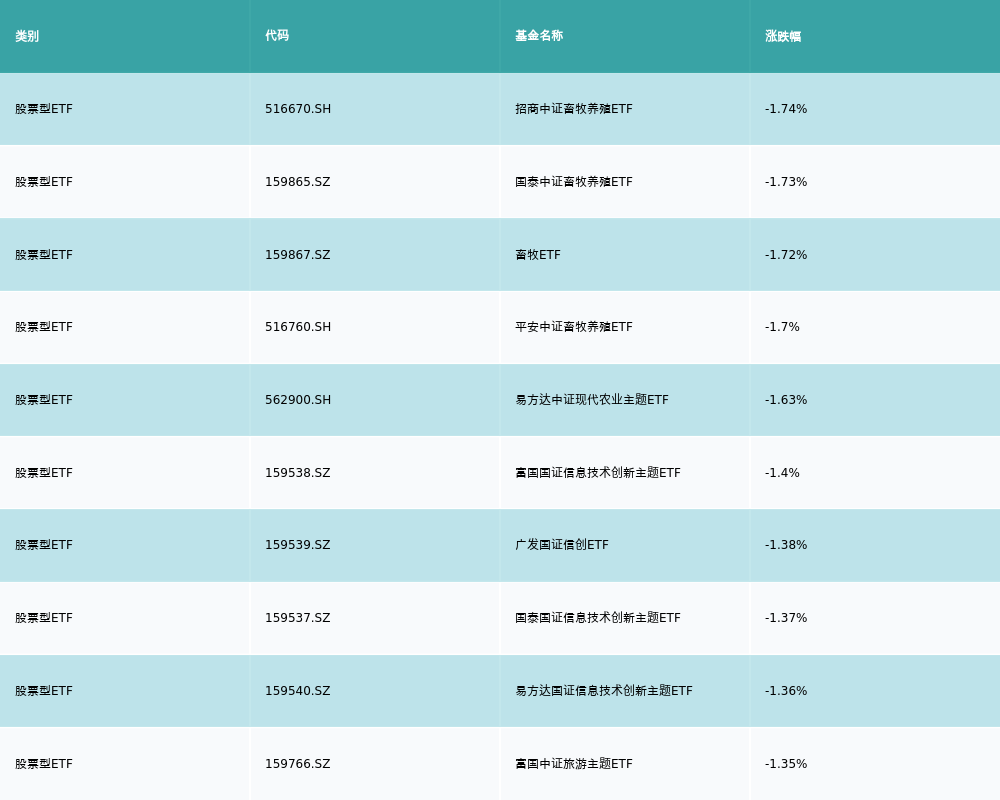Click fund code 516670.SH
The height and width of the screenshot is (800, 1000).
tap(298, 109)
